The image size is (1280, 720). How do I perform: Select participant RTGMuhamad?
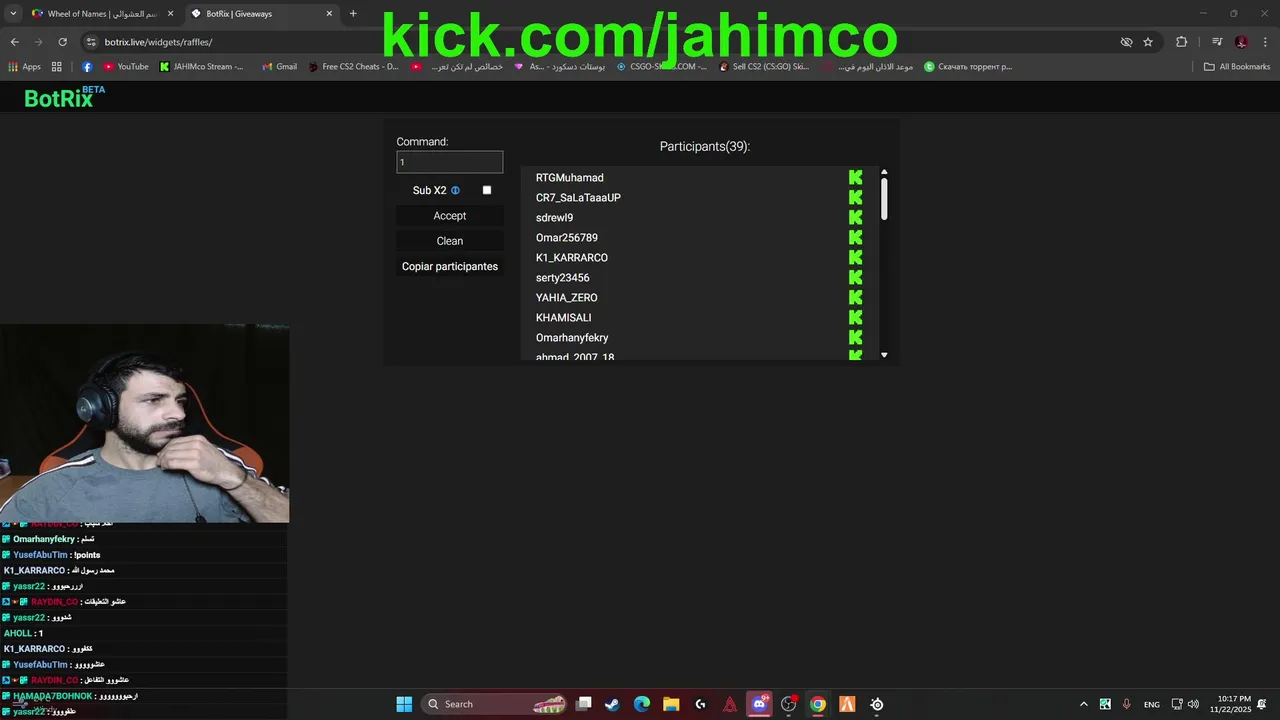click(x=570, y=178)
